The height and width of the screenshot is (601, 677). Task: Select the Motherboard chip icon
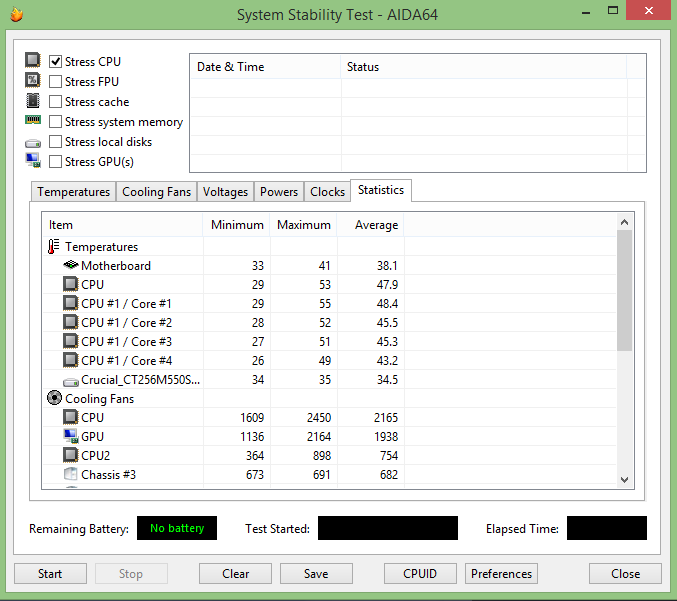coord(71,264)
